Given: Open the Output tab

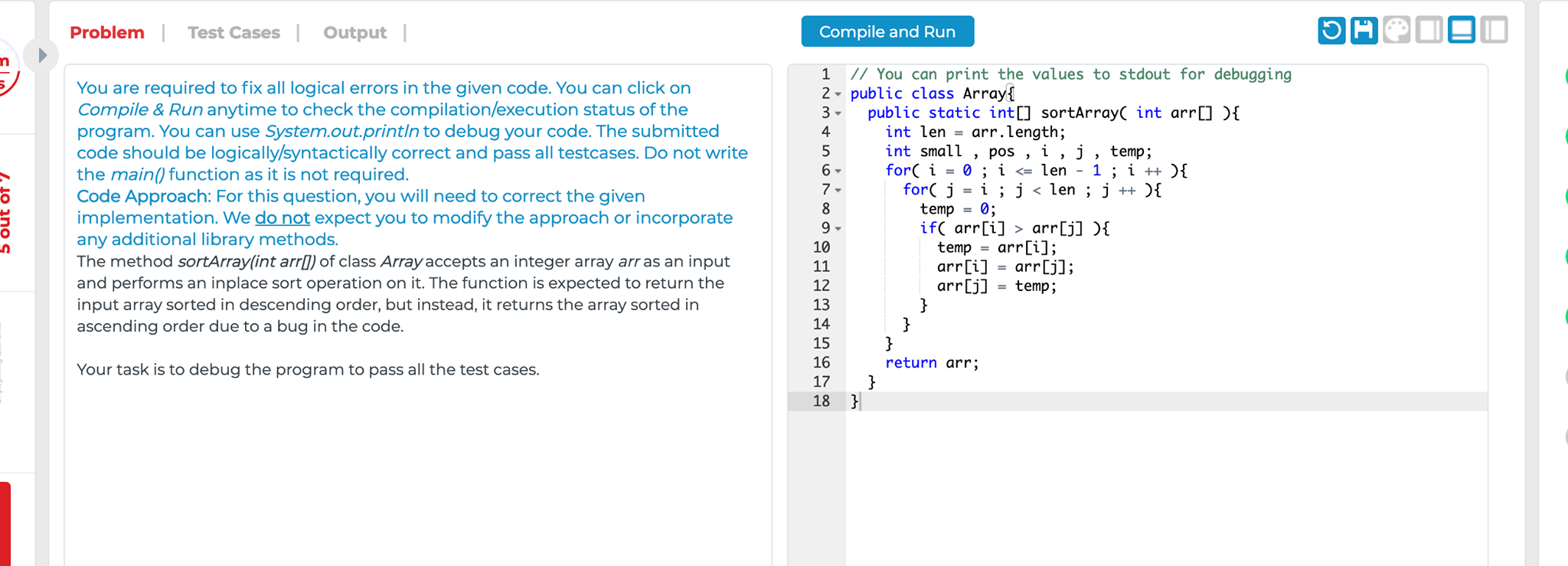Looking at the screenshot, I should (354, 32).
